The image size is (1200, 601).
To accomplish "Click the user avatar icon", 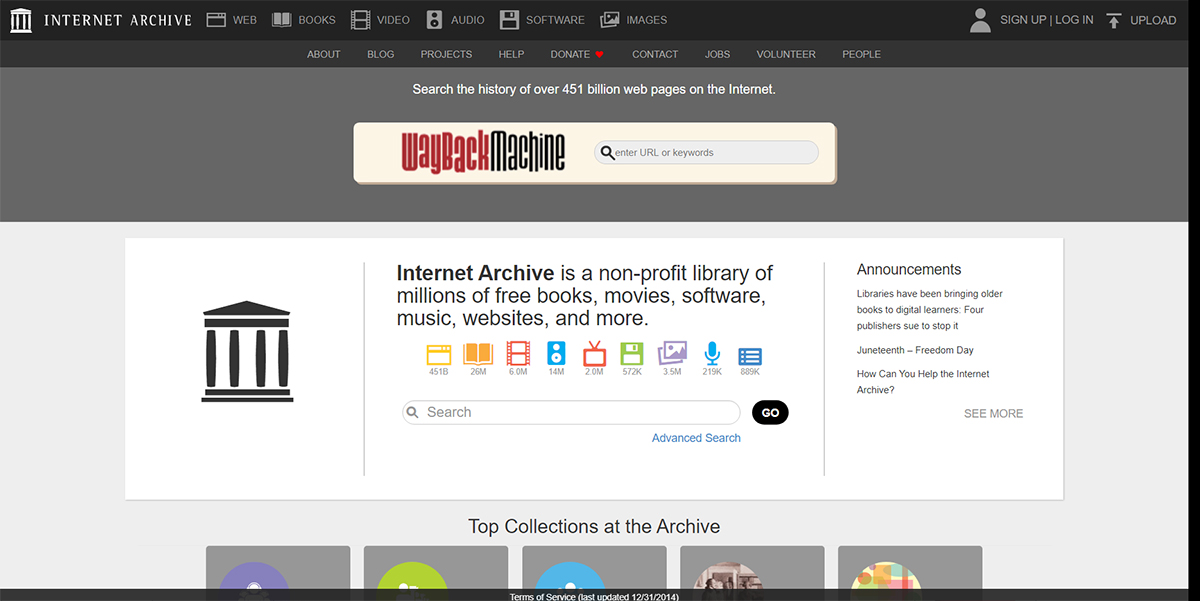I will coord(981,20).
